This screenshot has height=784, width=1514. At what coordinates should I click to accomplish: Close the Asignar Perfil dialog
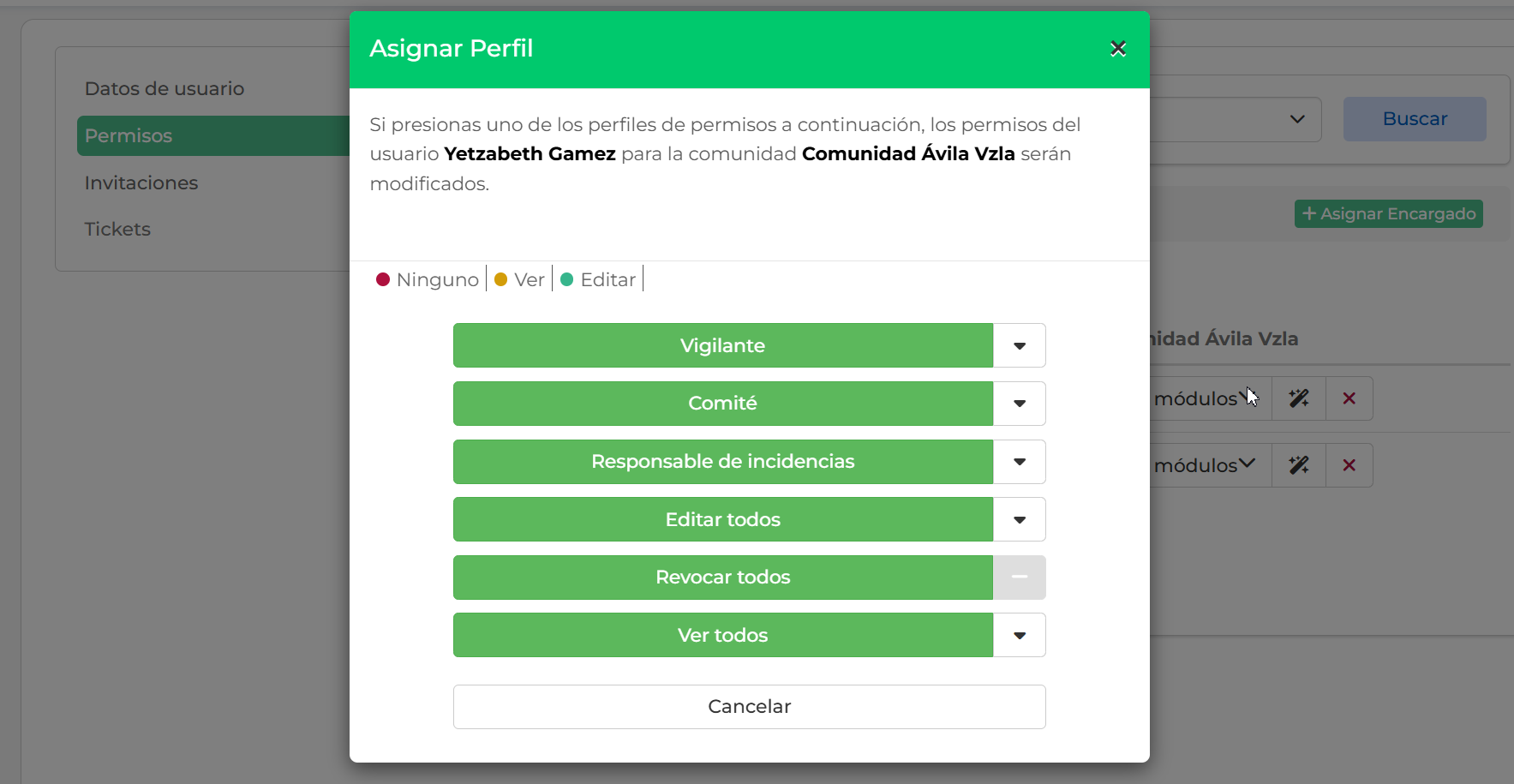pos(1117,49)
